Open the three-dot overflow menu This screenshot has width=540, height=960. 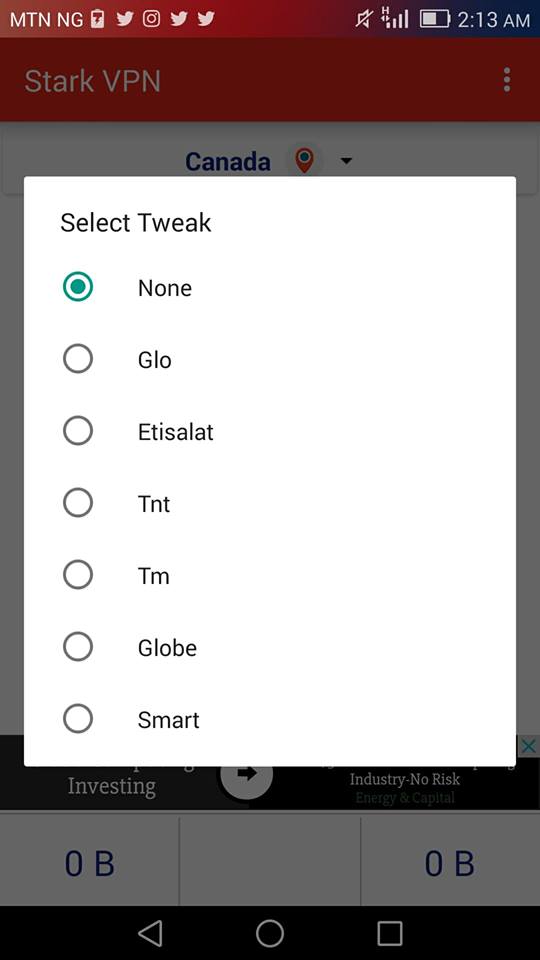pyautogui.click(x=506, y=80)
